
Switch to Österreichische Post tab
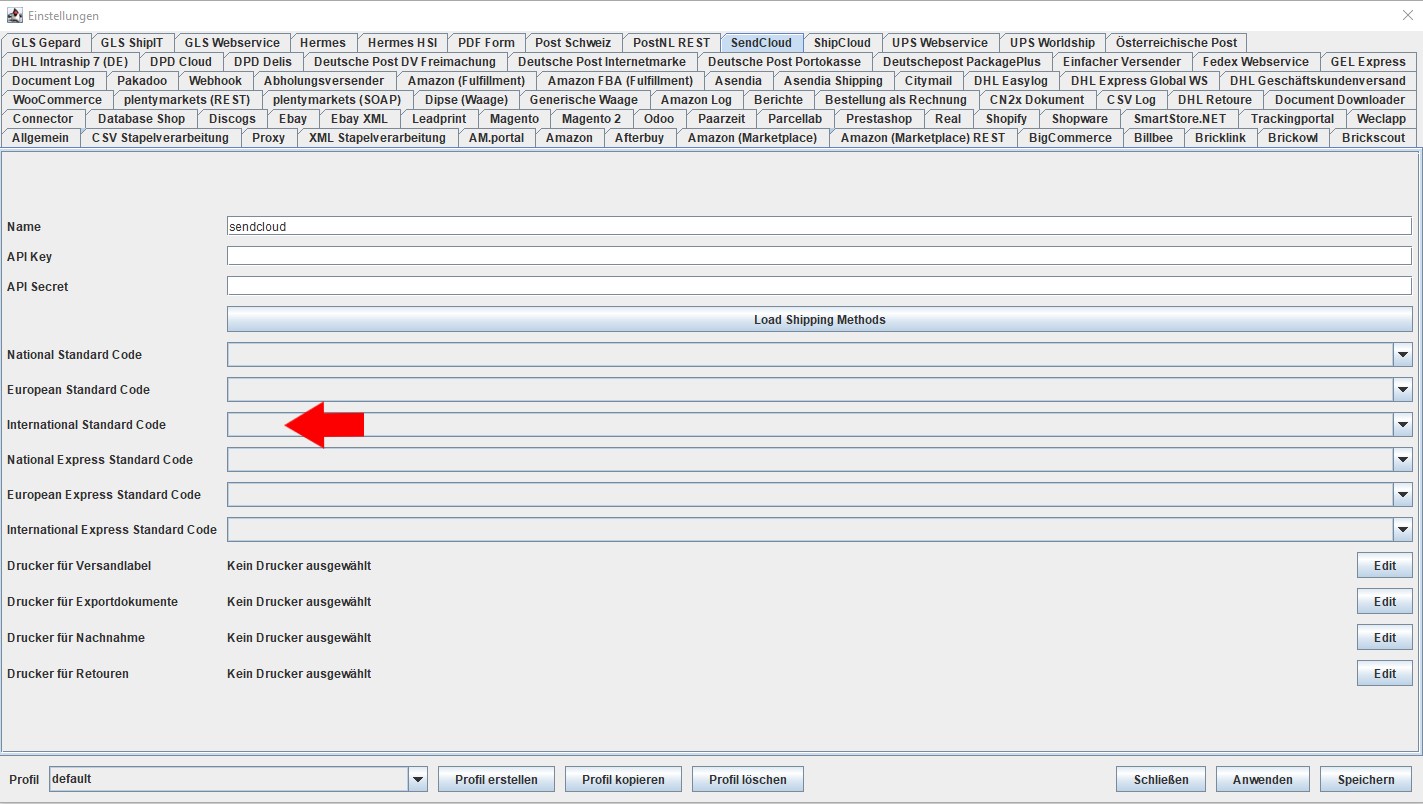tap(1176, 43)
